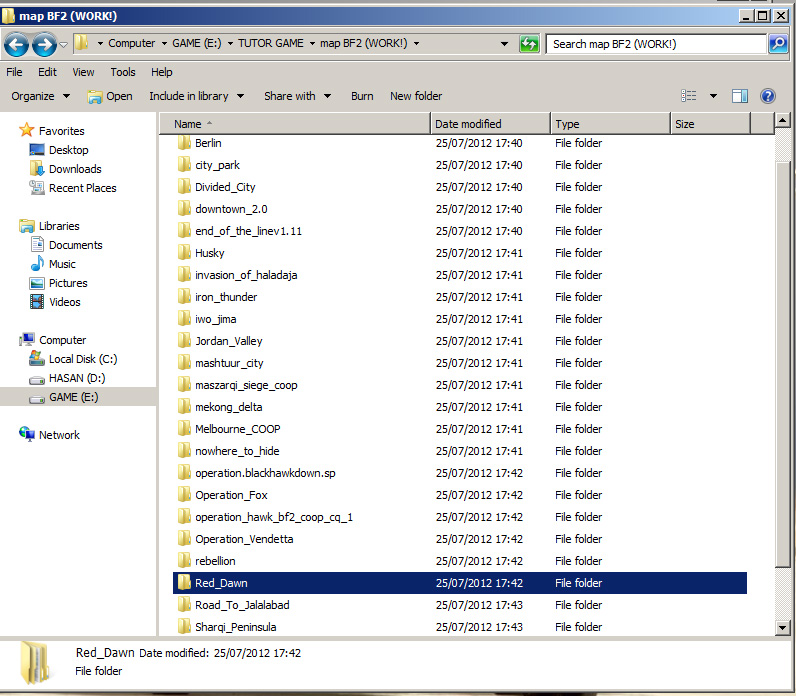
Task: Open Network in the navigation pane
Action: [59, 435]
